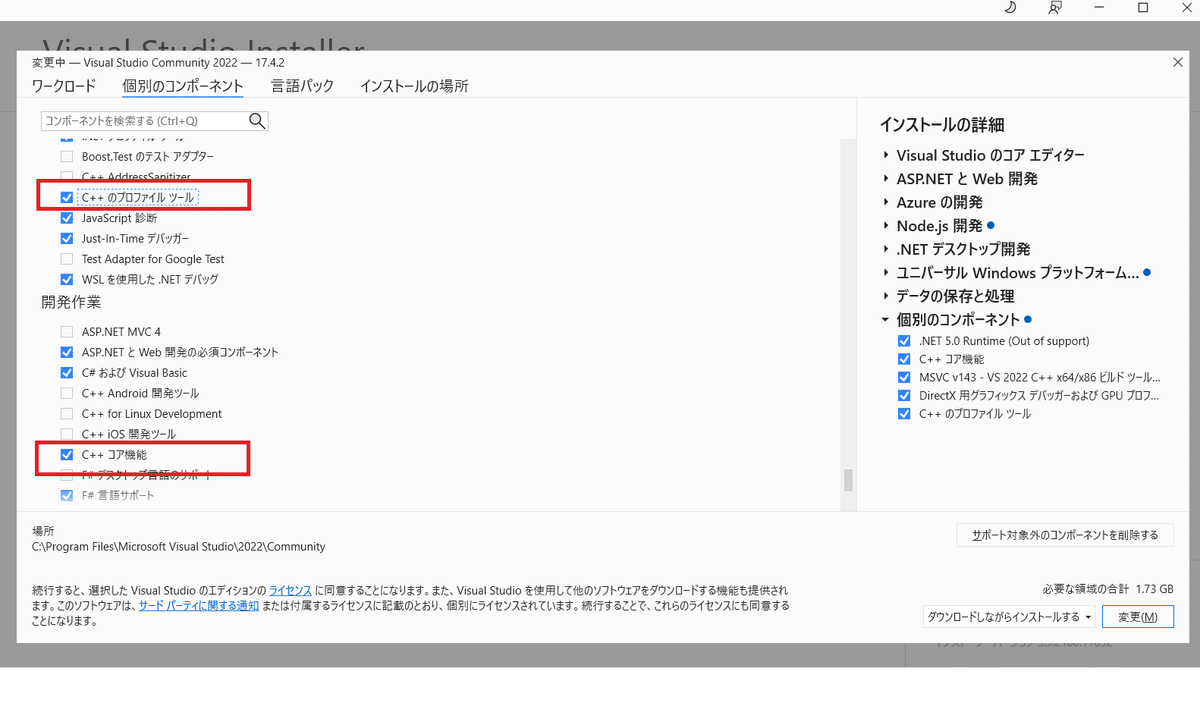This screenshot has height=715, width=1200.
Task: Check C++ for Linux Development
Action: pyautogui.click(x=67, y=414)
